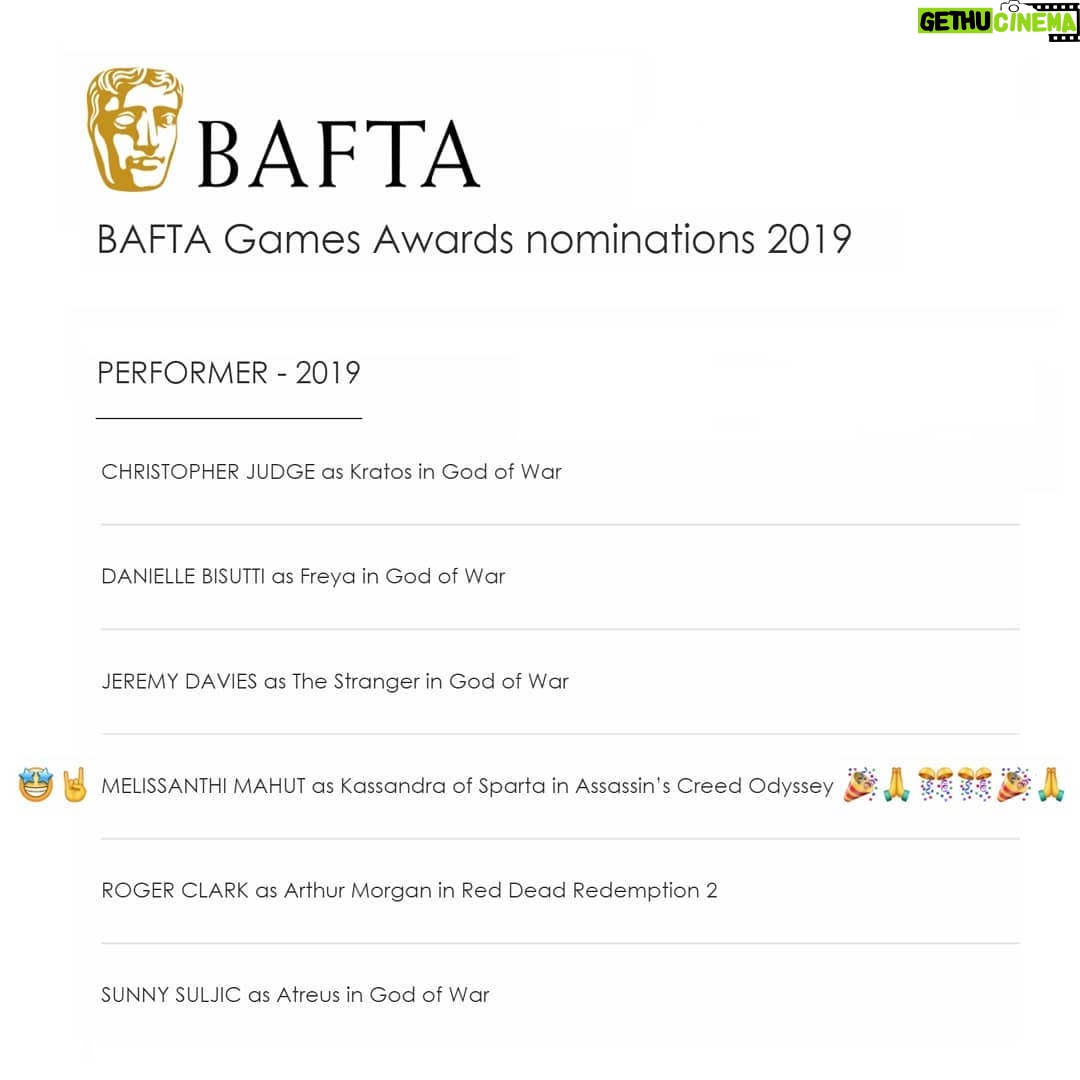Select Sunny Suljic as Atreus nominee

295,995
